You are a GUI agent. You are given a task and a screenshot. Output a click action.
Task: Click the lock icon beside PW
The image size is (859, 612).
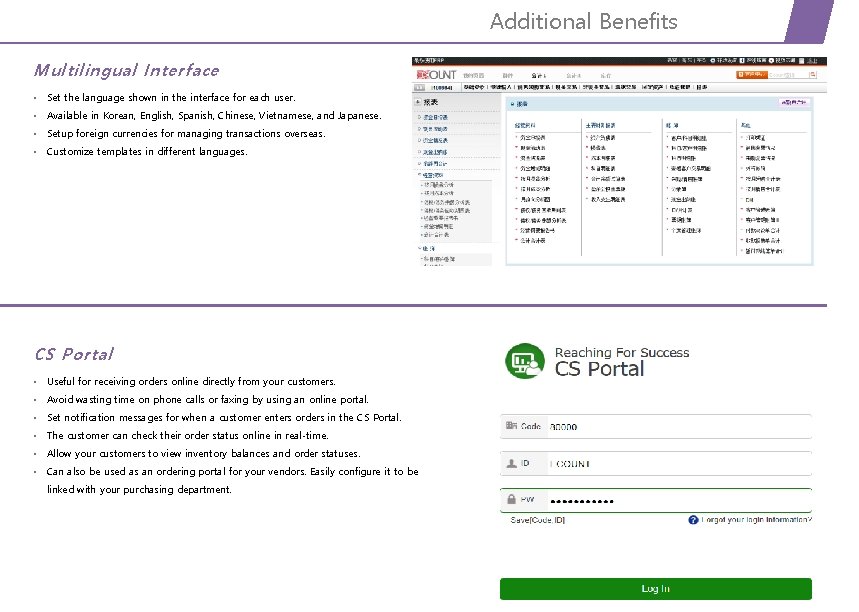pos(511,499)
